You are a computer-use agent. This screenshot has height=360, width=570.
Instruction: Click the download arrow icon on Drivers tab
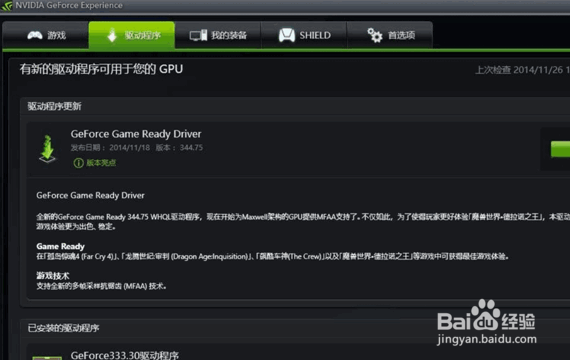click(x=112, y=35)
